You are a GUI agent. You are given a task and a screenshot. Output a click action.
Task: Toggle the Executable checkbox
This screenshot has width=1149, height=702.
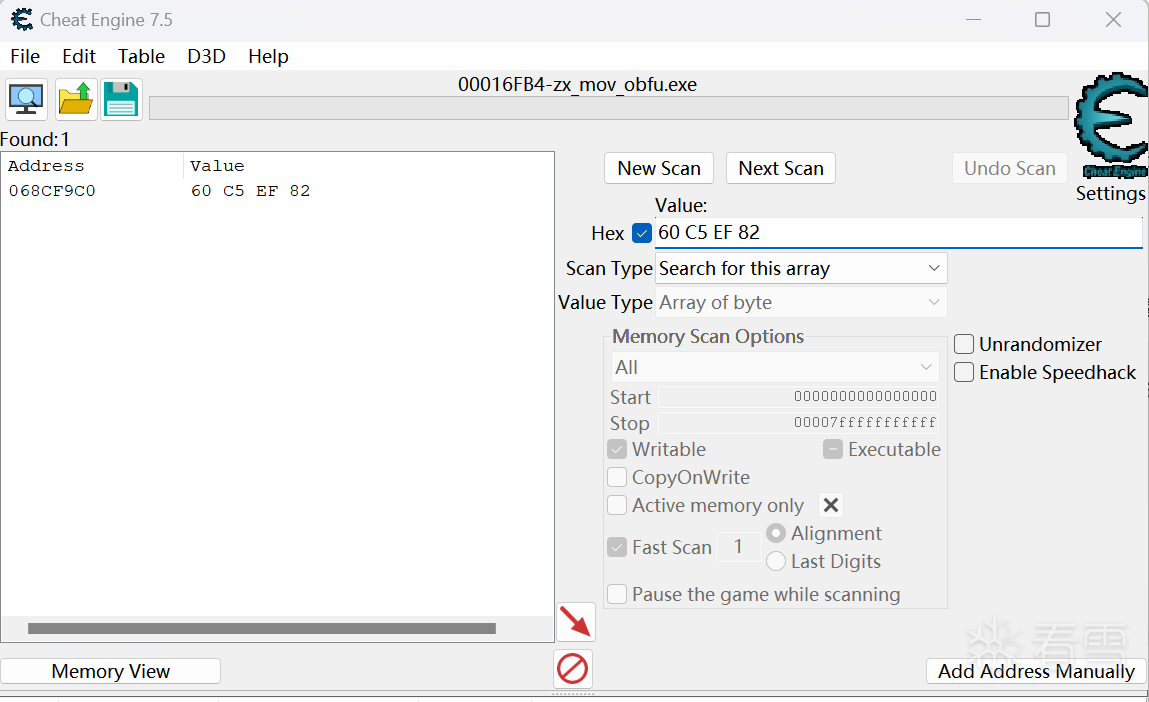point(832,449)
